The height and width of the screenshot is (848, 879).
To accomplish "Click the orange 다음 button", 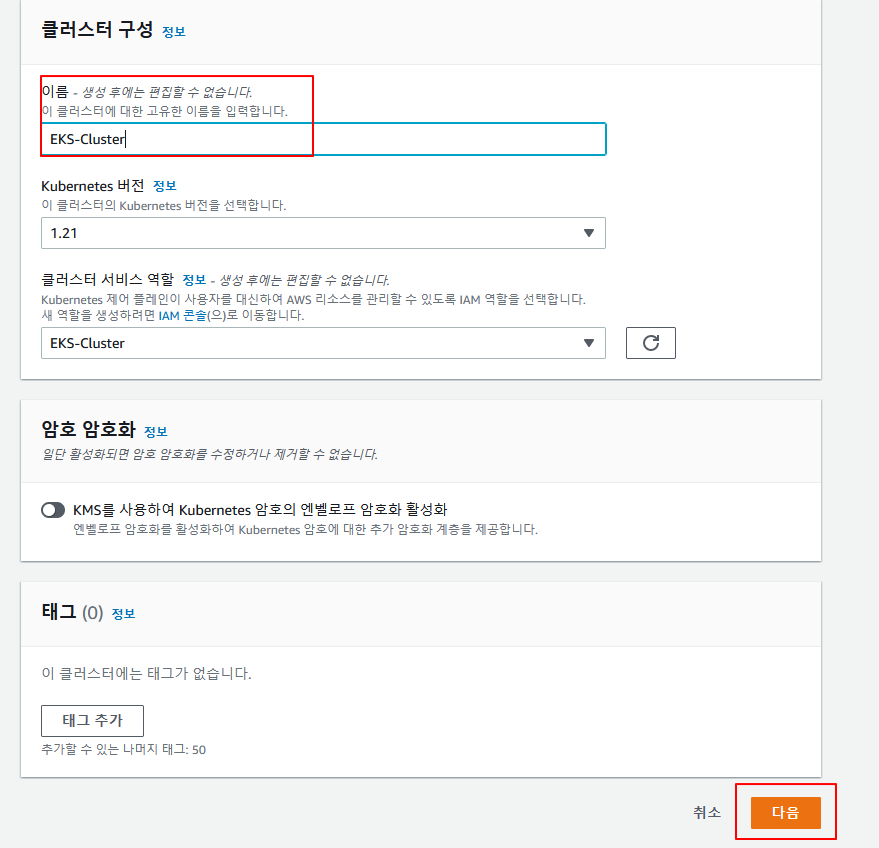I will [785, 812].
